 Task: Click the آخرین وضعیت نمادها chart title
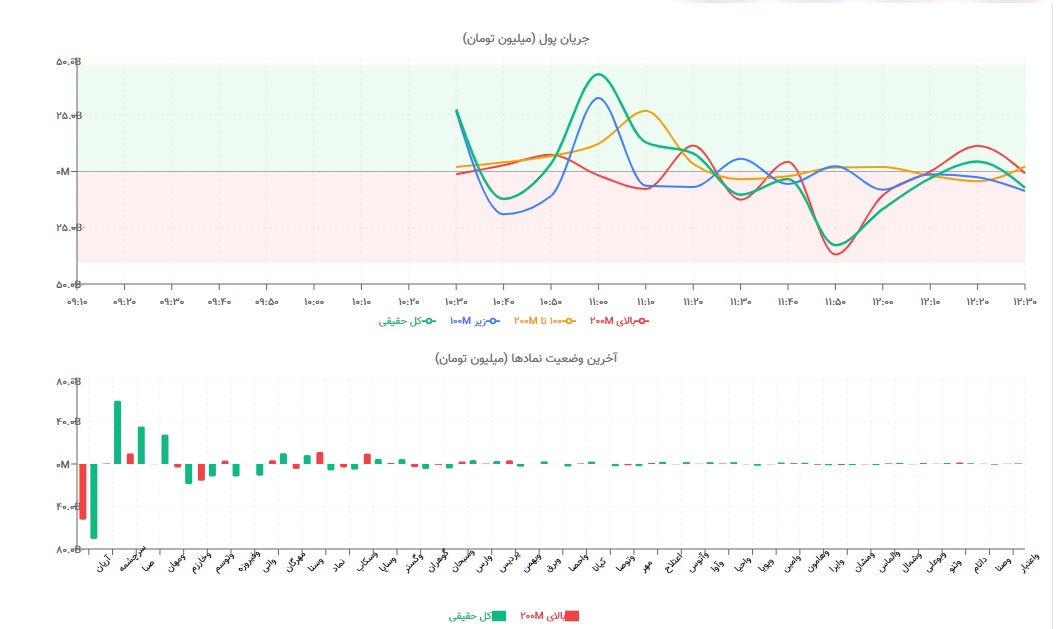pyautogui.click(x=526, y=358)
